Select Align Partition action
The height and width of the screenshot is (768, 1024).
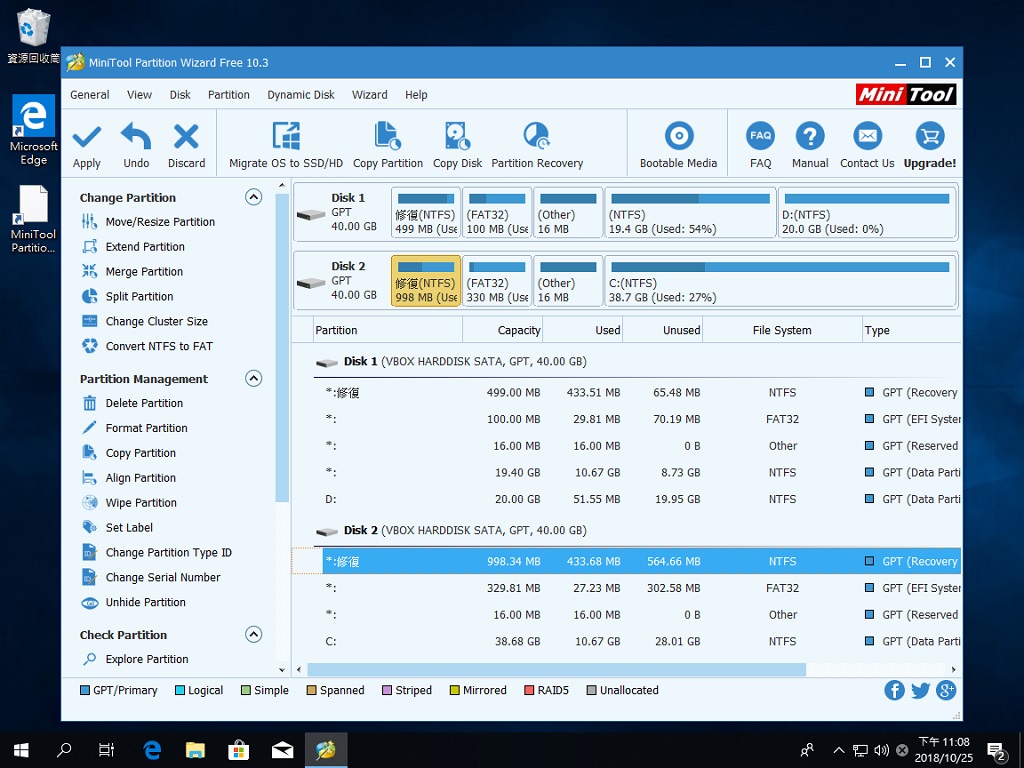tap(140, 477)
